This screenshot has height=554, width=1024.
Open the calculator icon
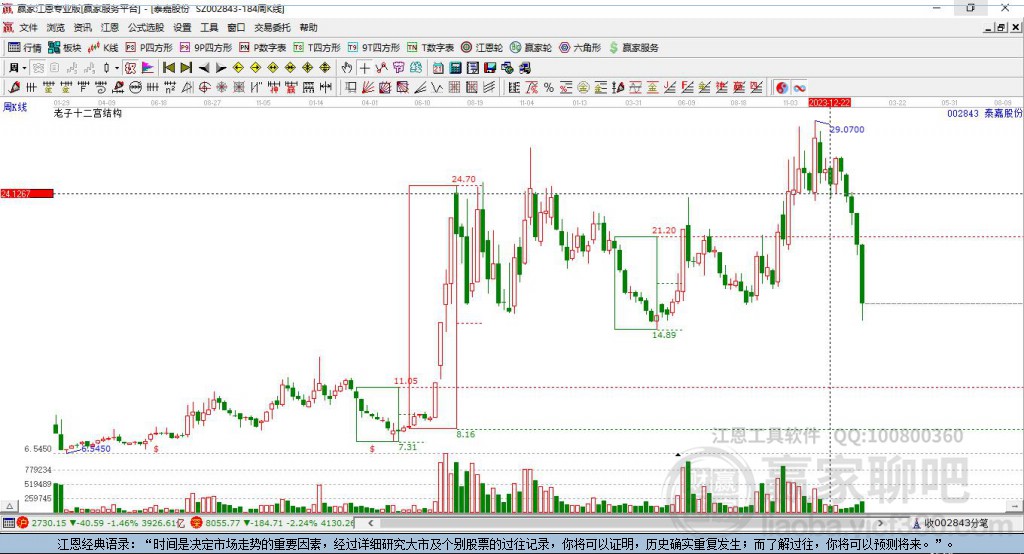tap(455, 68)
